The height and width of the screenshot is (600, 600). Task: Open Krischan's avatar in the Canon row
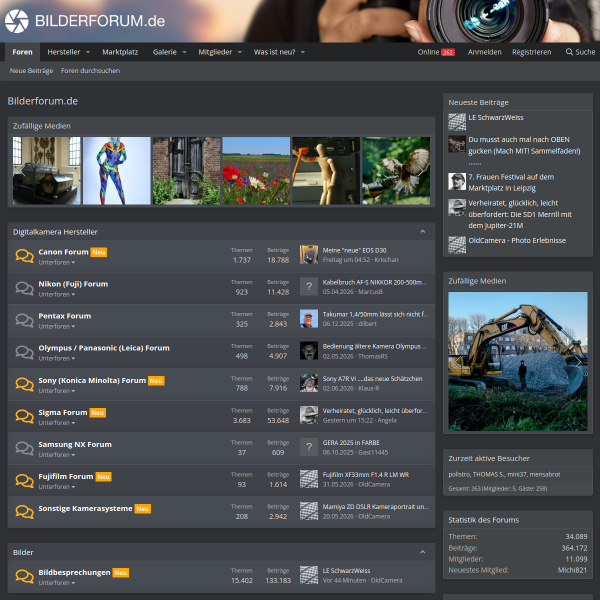(x=309, y=255)
